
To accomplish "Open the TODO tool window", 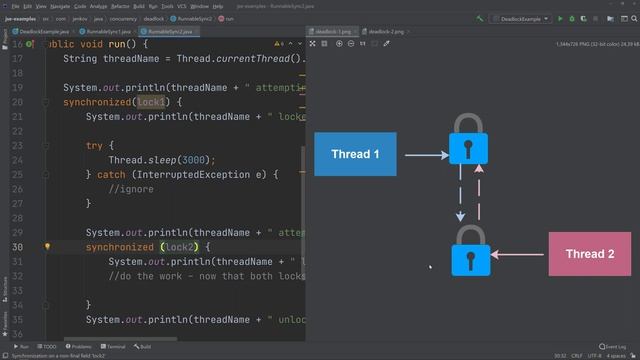I will tap(47, 347).
